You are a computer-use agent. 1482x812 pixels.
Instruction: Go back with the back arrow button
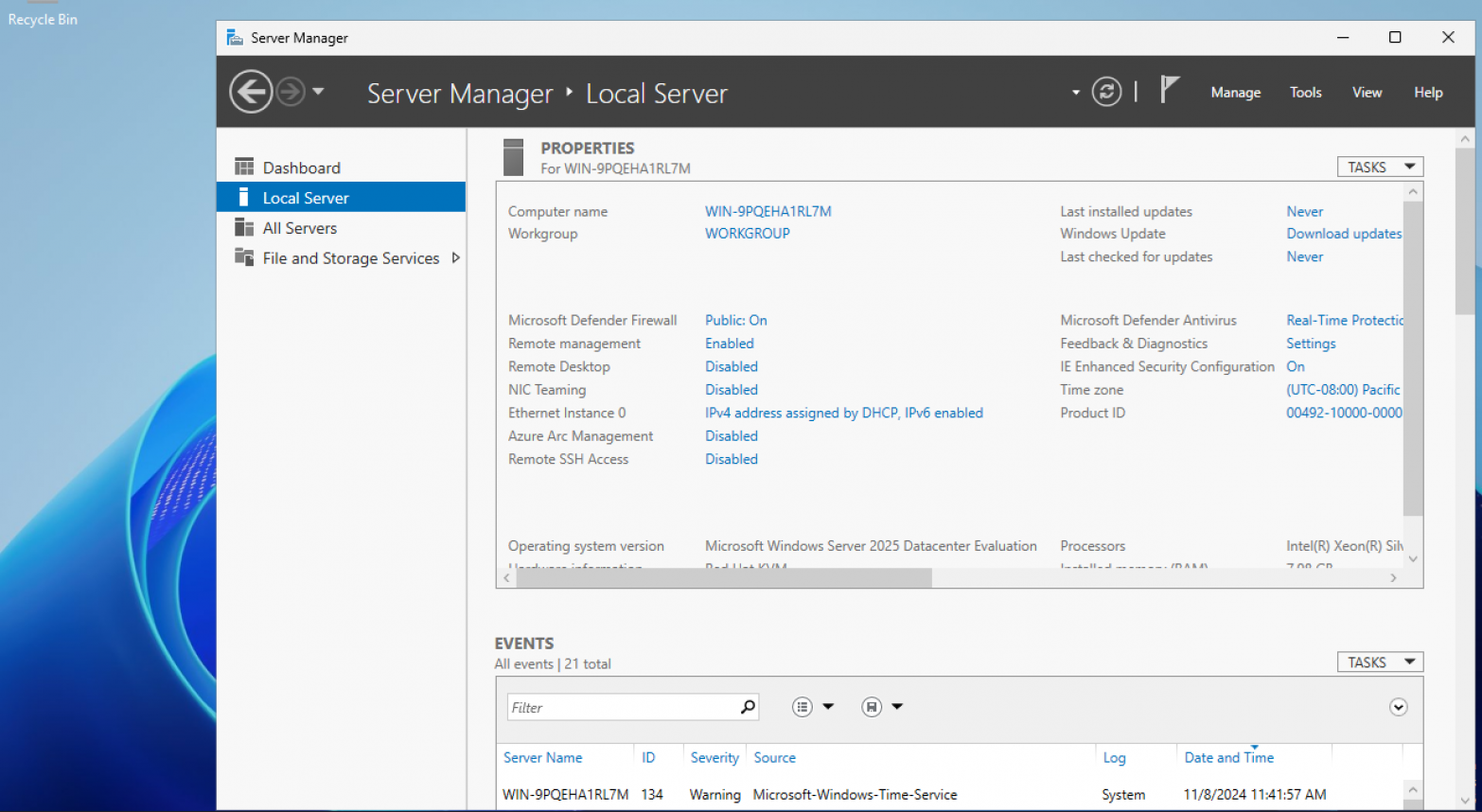[251, 92]
